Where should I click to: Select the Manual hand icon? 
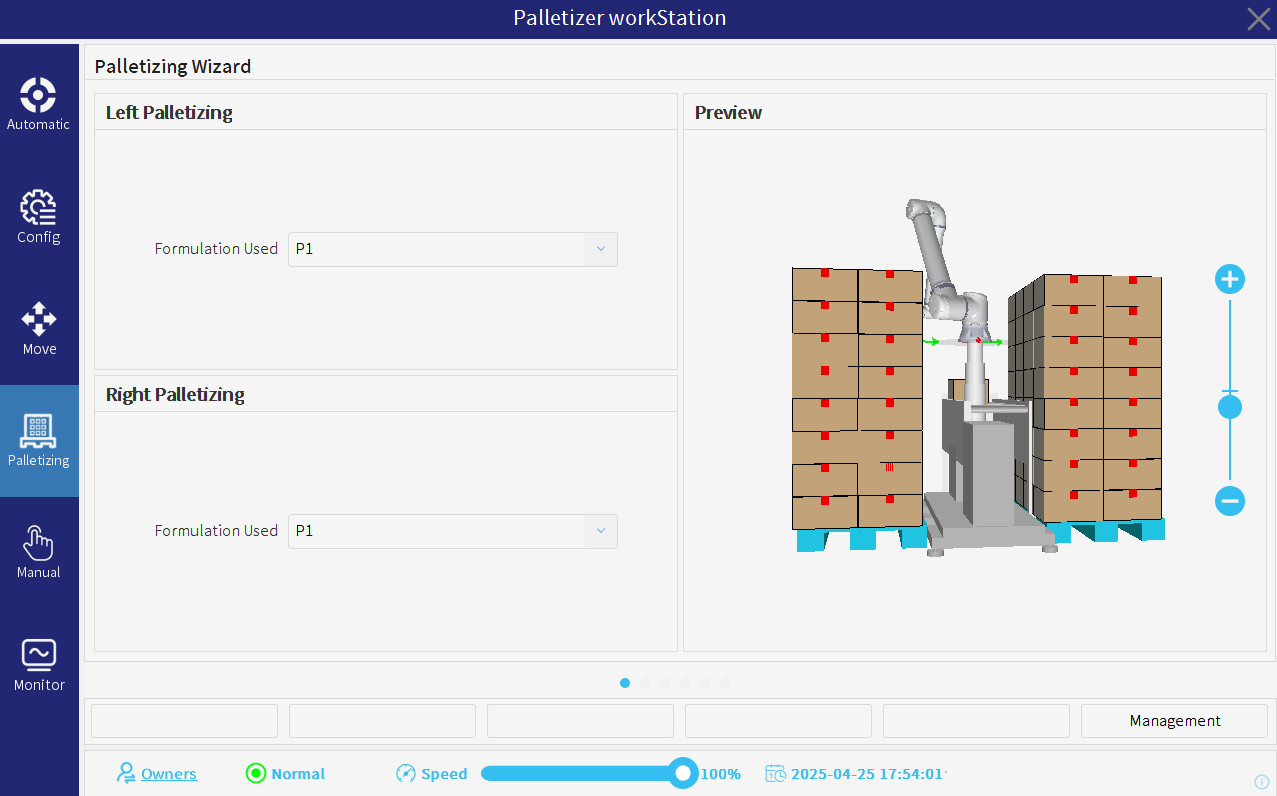38,543
